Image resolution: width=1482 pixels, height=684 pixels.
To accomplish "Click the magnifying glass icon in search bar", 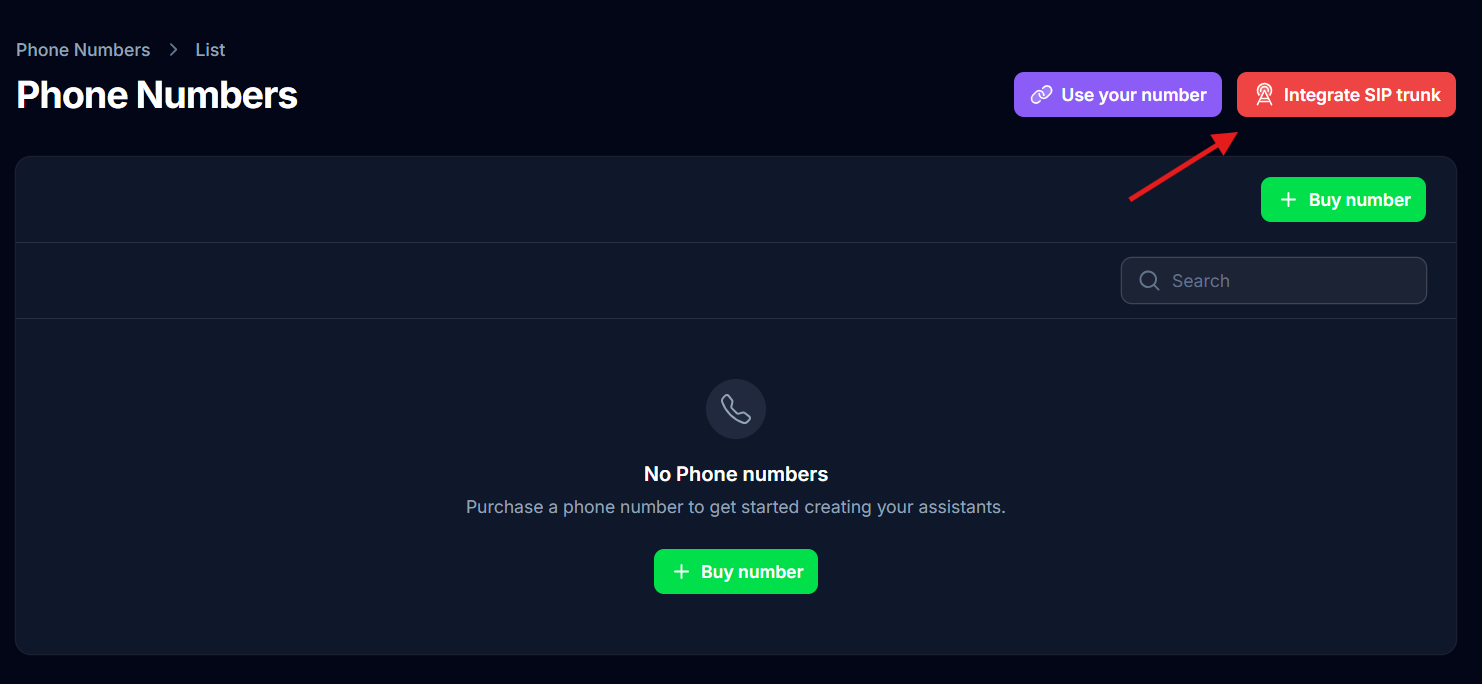I will point(1148,280).
